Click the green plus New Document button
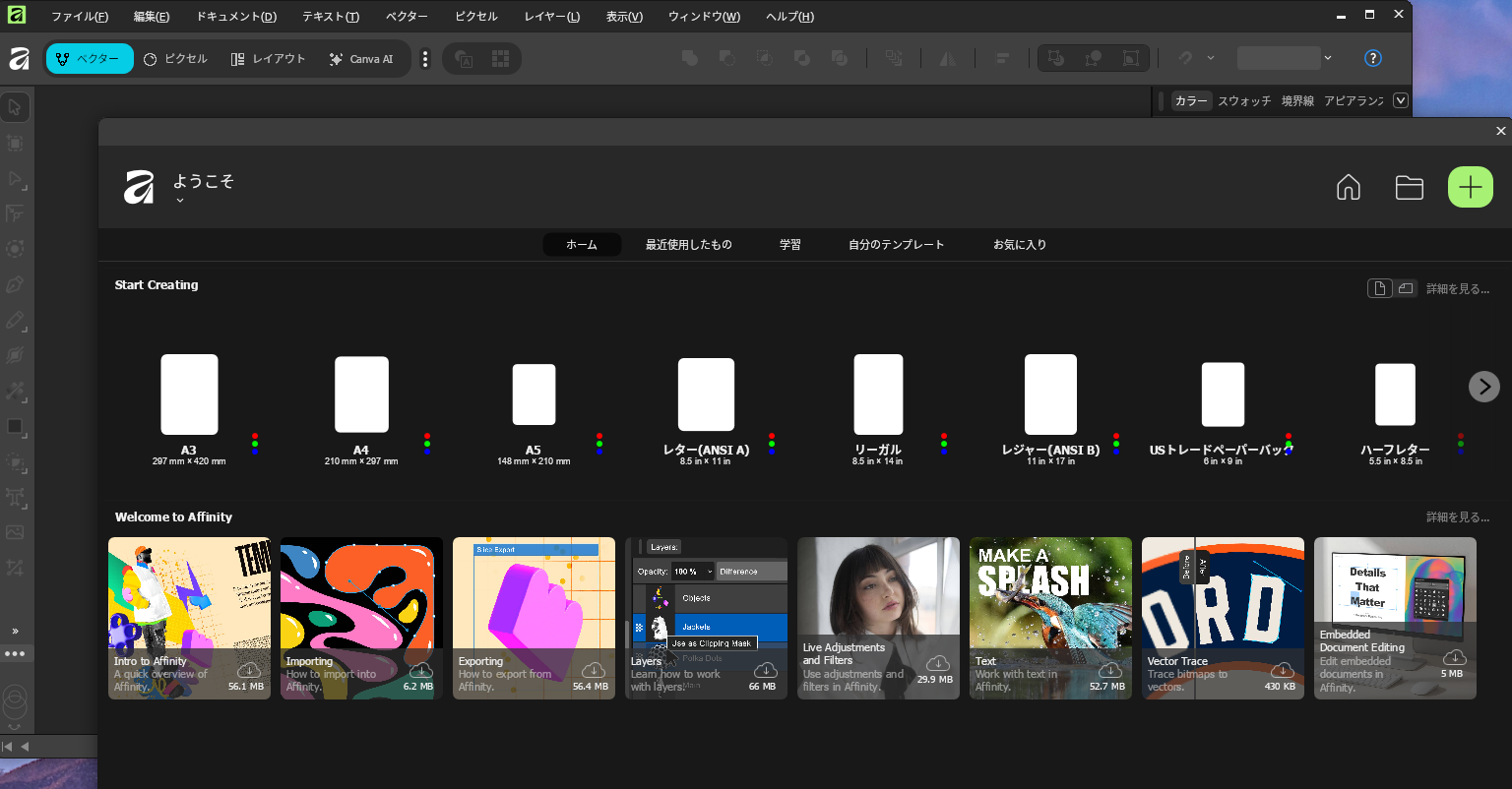Viewport: 1512px width, 789px height. point(1470,187)
